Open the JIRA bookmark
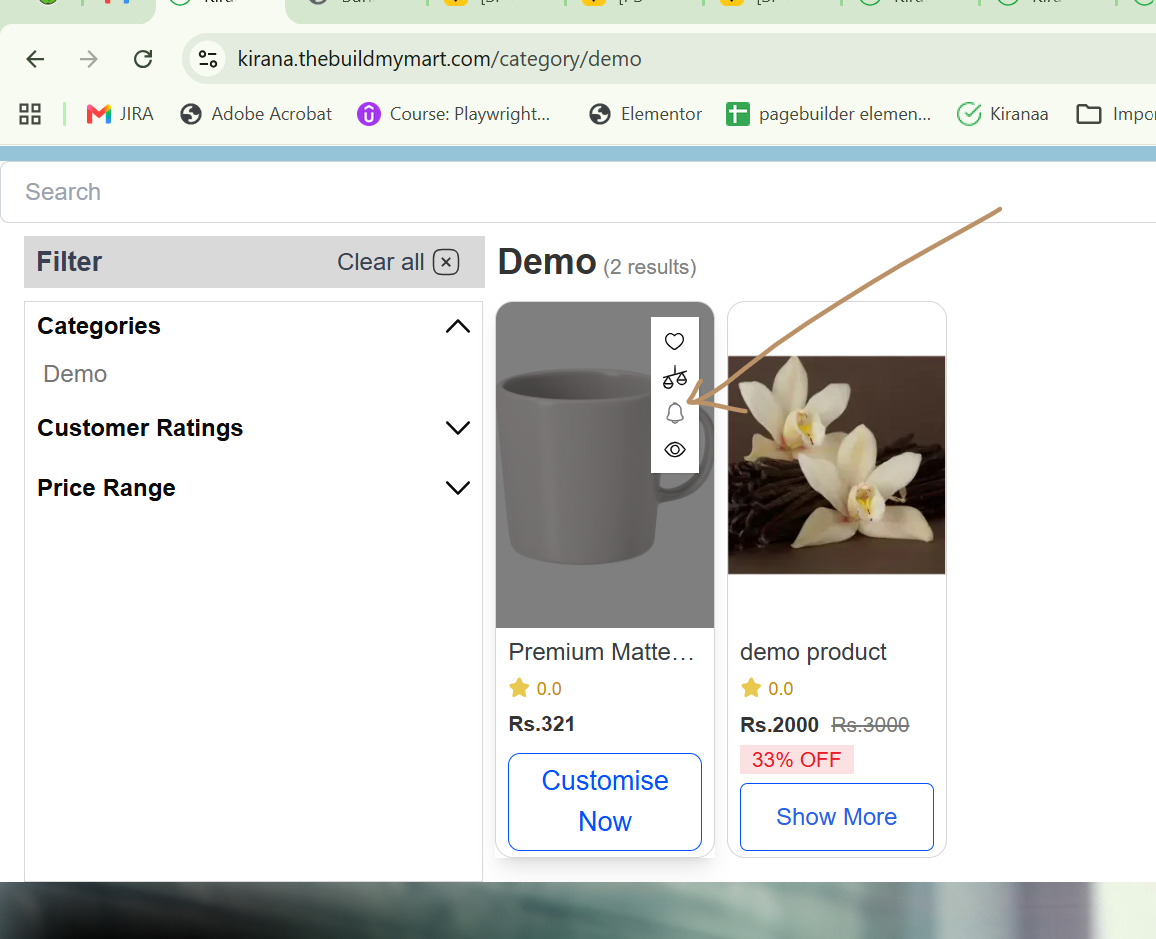 point(120,114)
